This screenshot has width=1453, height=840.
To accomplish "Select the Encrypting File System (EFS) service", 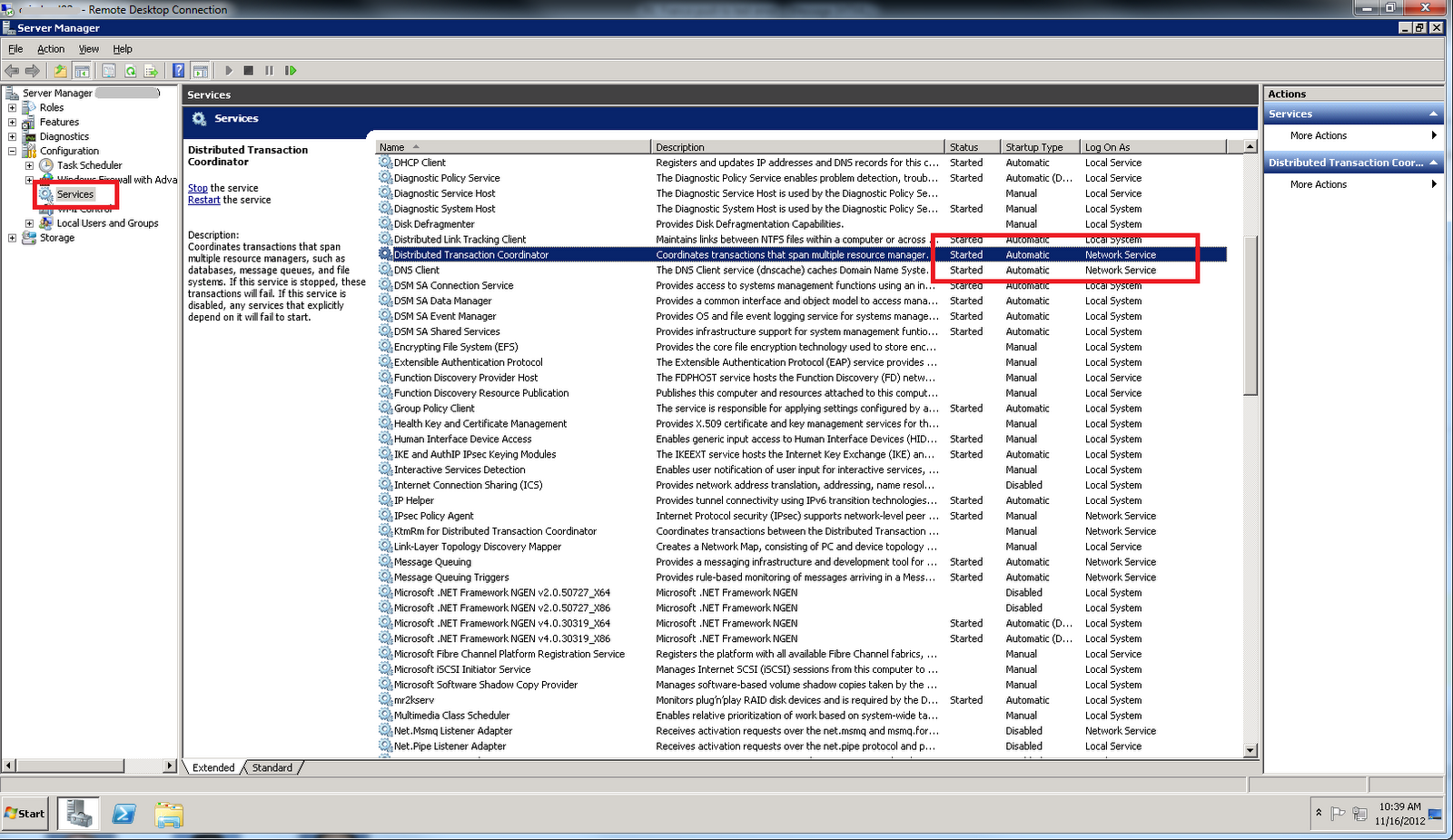I will pyautogui.click(x=802, y=347).
